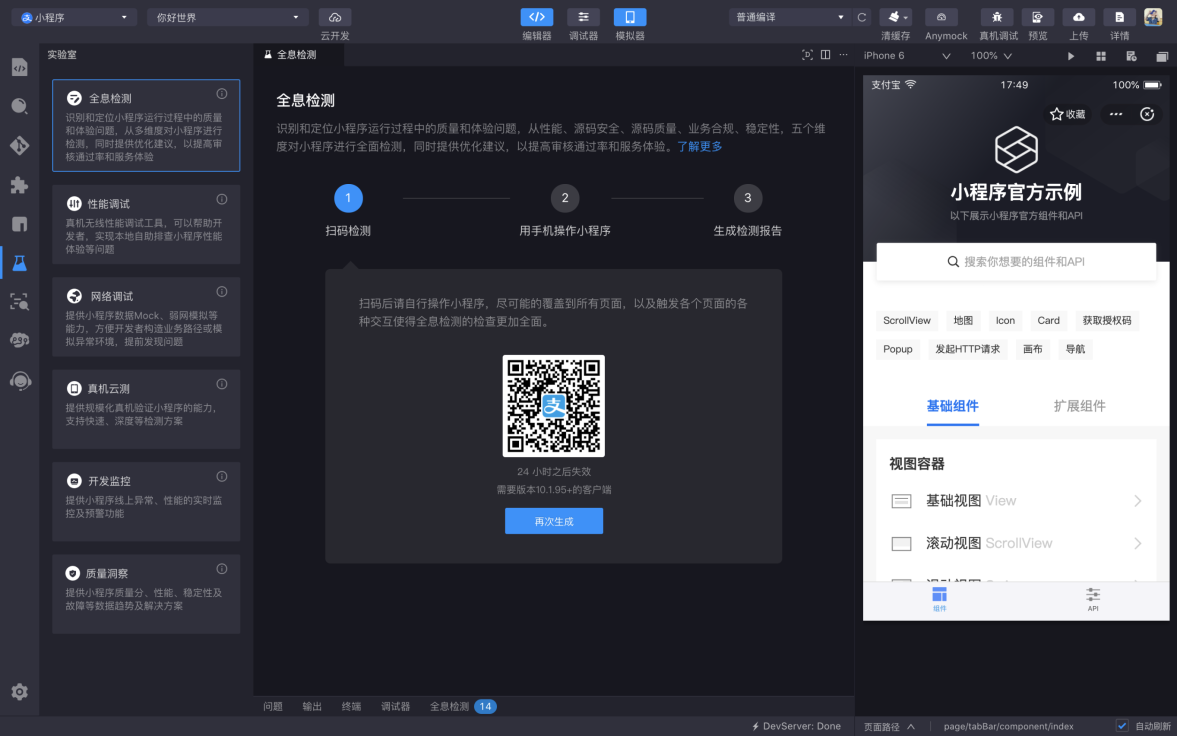This screenshot has width=1177, height=736.
Task: Click step 3 生成检测报告
Action: coord(748,211)
